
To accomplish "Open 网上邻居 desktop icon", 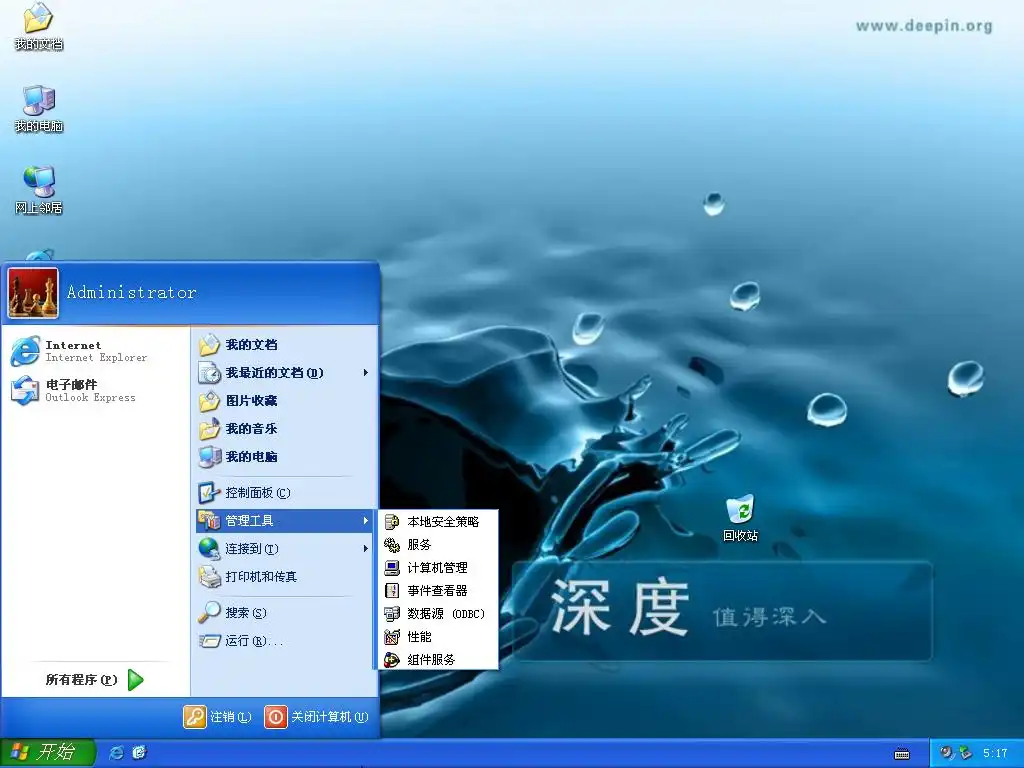I will 38,190.
